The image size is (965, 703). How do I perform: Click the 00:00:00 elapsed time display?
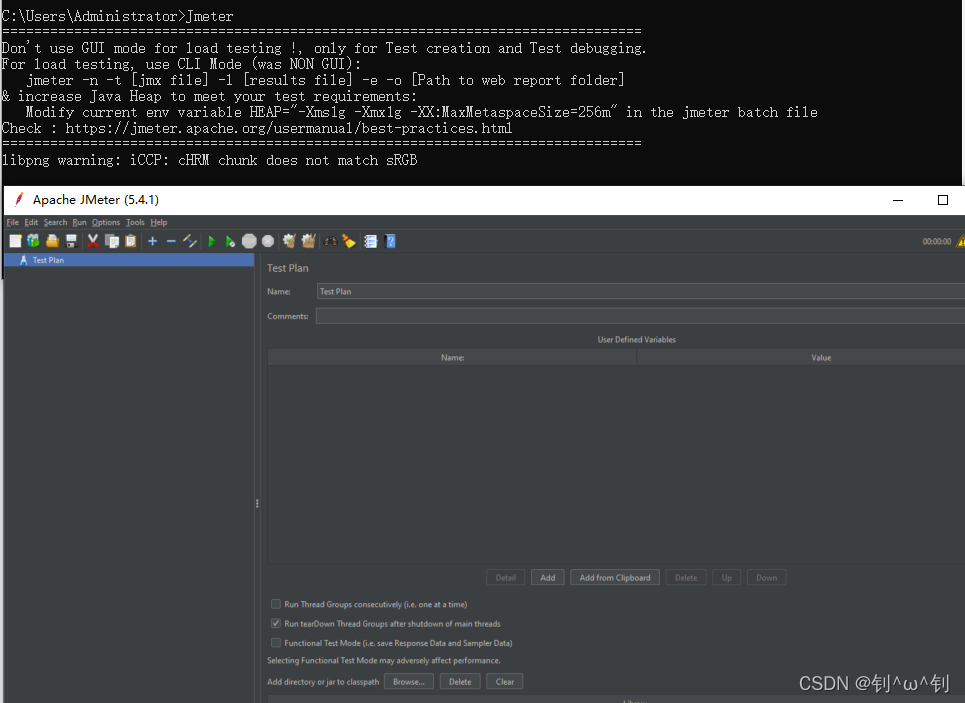[936, 241]
